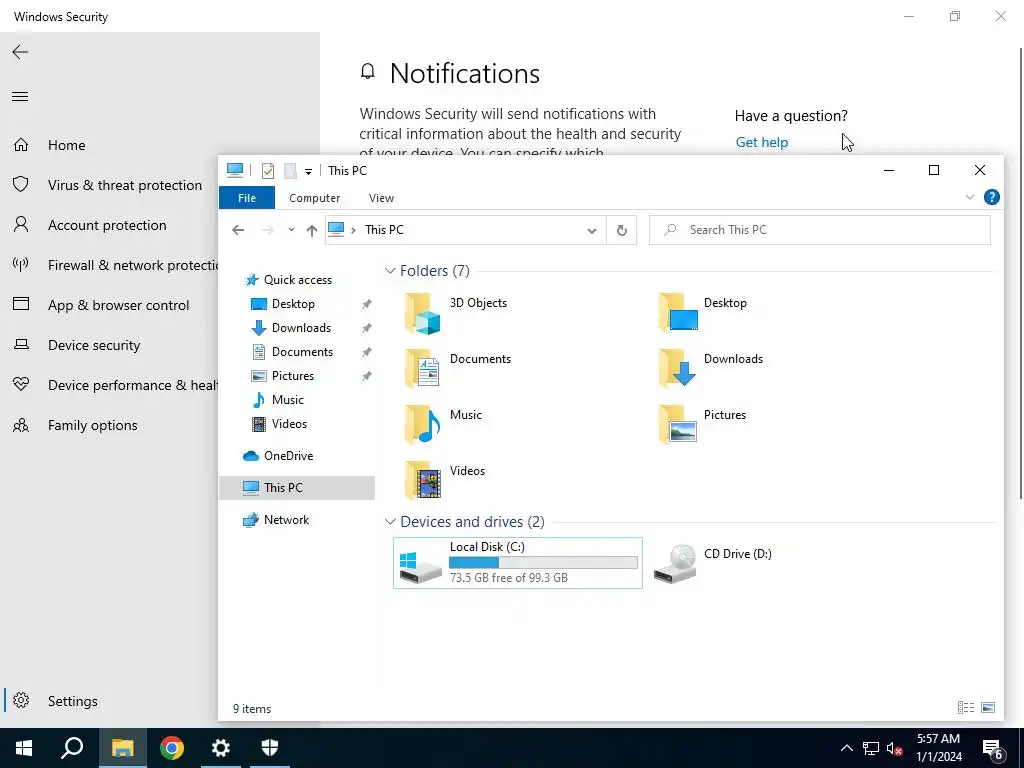Go up one folder level arrow
Viewport: 1024px width, 768px height.
pos(312,230)
